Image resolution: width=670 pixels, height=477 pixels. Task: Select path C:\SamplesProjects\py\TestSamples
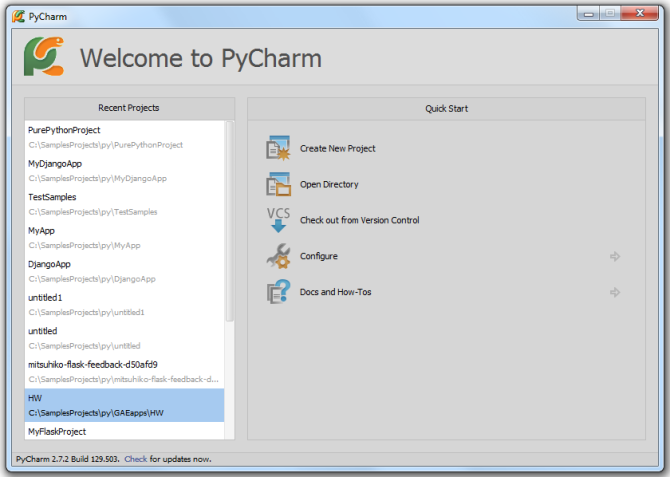93,212
